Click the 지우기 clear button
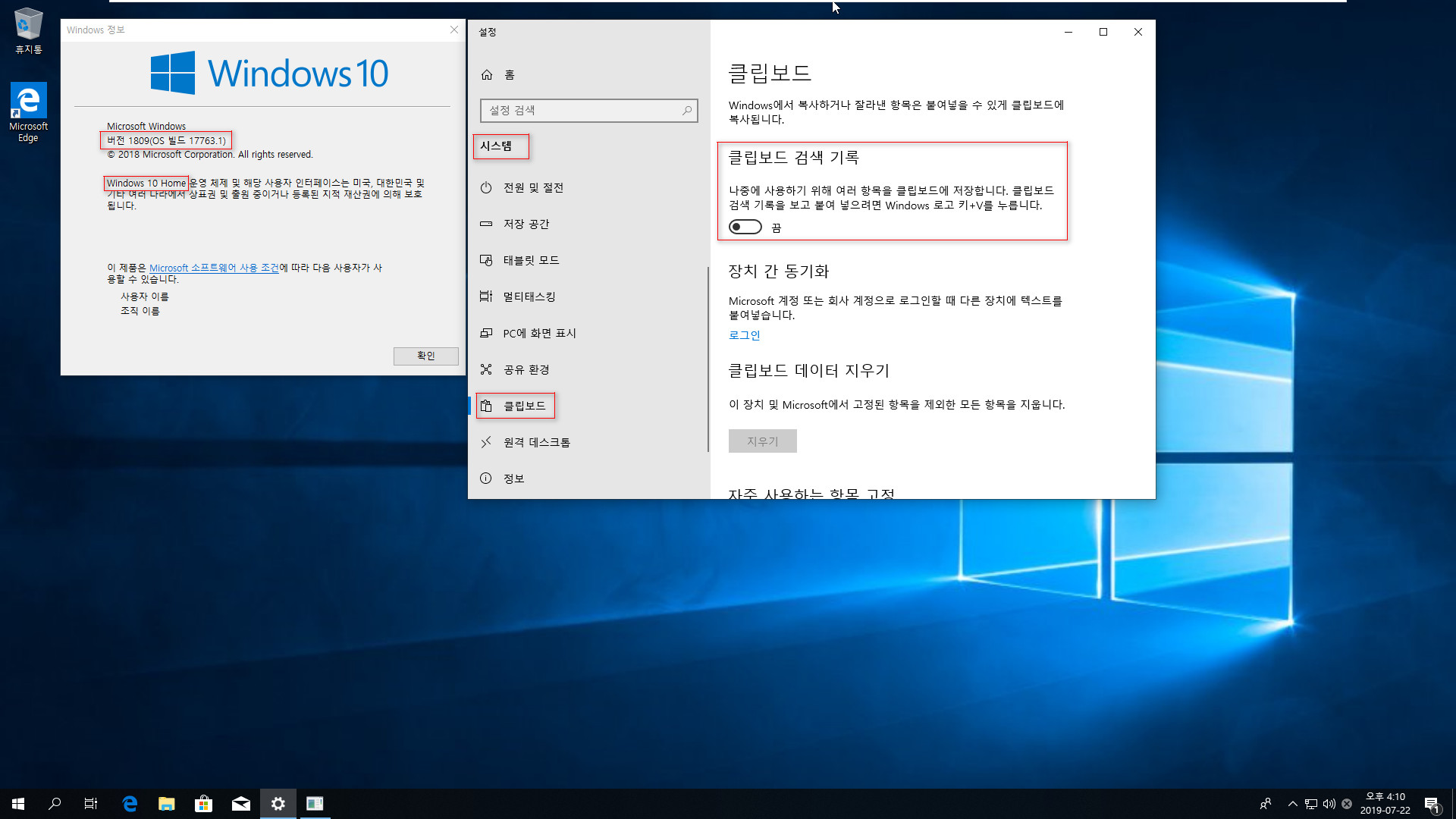This screenshot has height=819, width=1456. pos(762,441)
